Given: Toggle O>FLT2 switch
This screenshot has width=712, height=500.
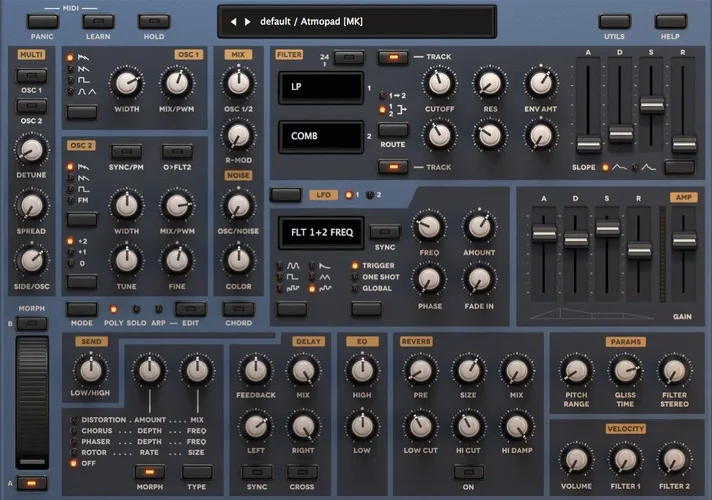Looking at the screenshot, I should coord(177,152).
